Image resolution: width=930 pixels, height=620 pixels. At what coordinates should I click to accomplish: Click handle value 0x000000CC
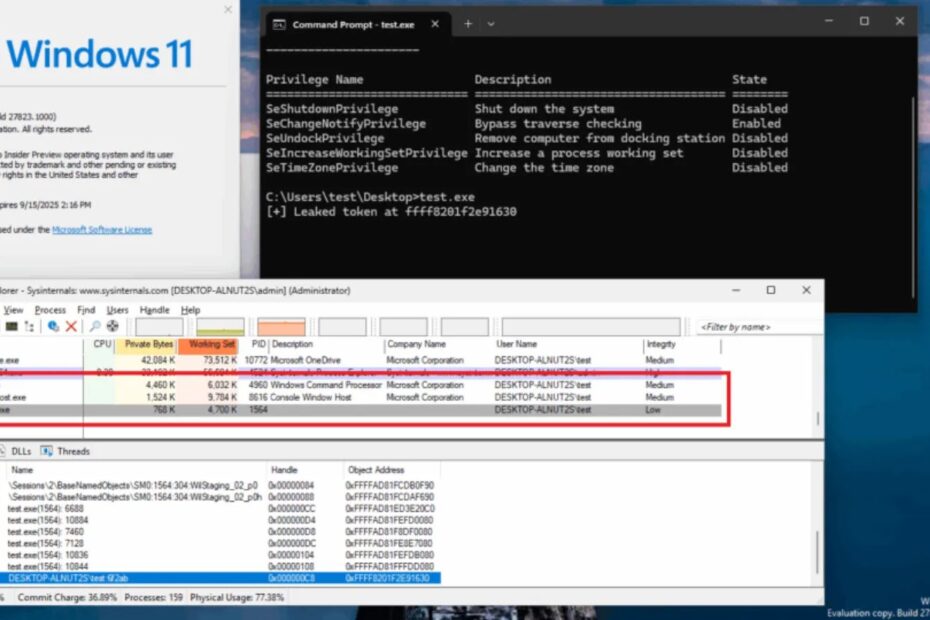(292, 508)
